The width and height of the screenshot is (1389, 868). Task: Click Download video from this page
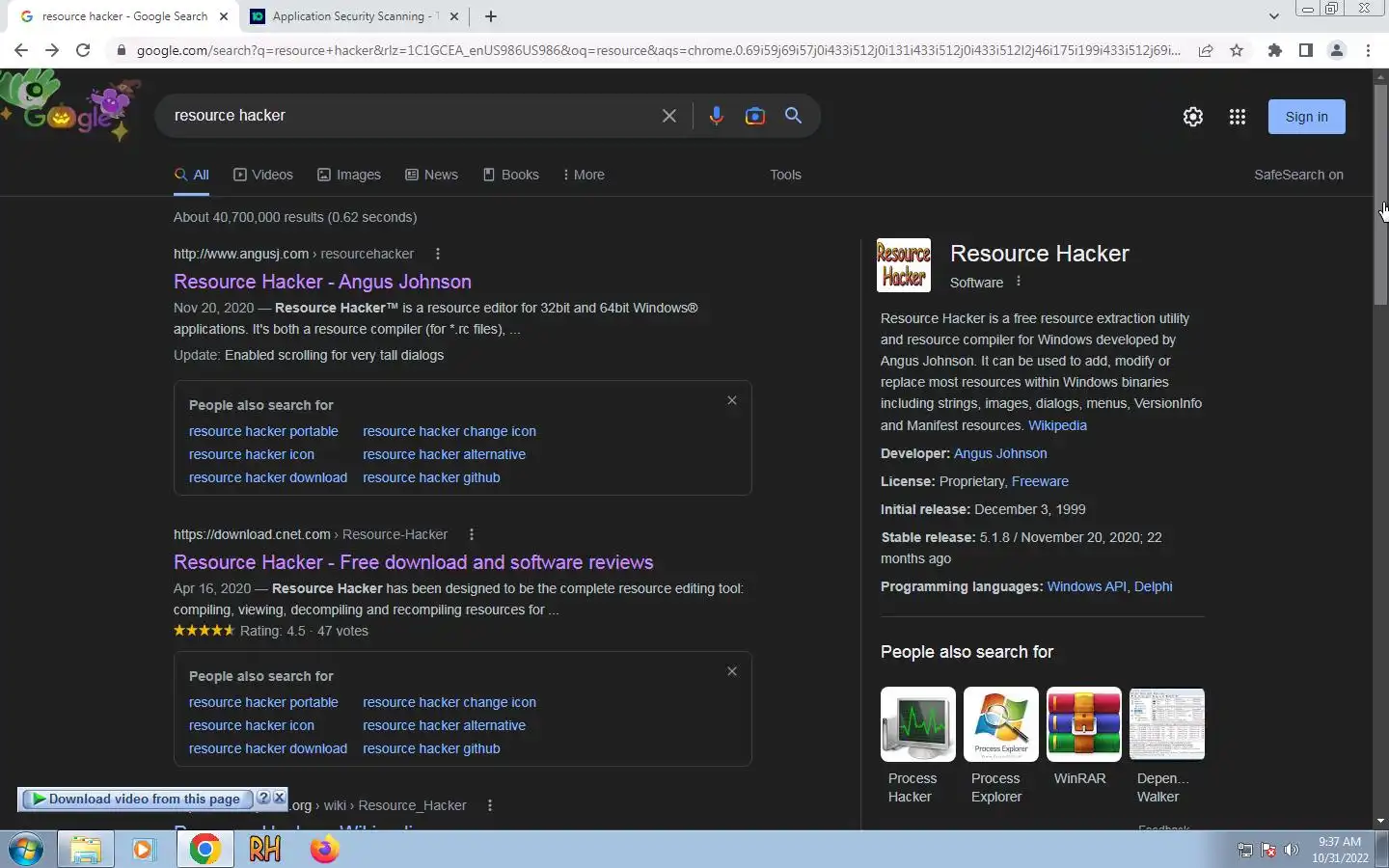click(137, 799)
